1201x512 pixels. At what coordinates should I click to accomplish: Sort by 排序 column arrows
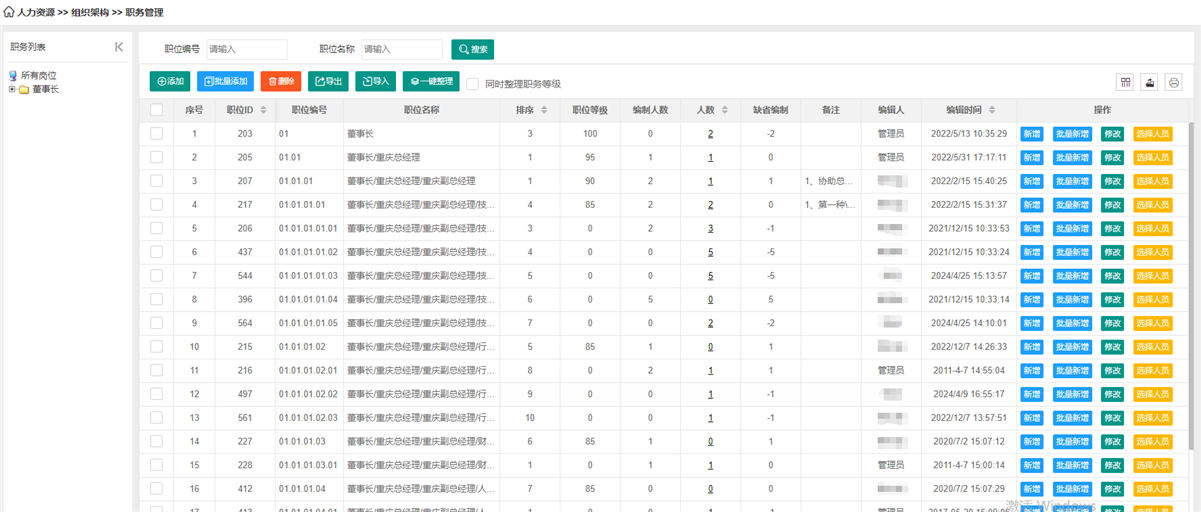[544, 110]
